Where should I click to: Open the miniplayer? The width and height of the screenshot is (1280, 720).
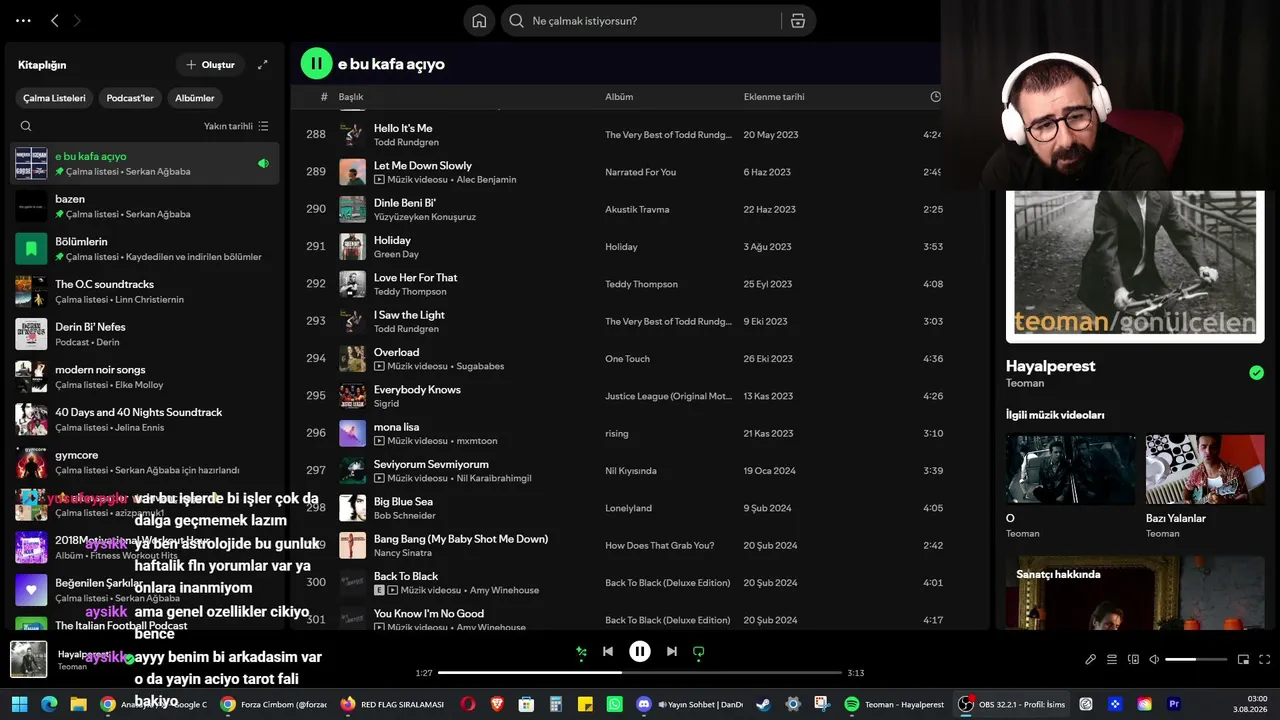coord(1243,660)
